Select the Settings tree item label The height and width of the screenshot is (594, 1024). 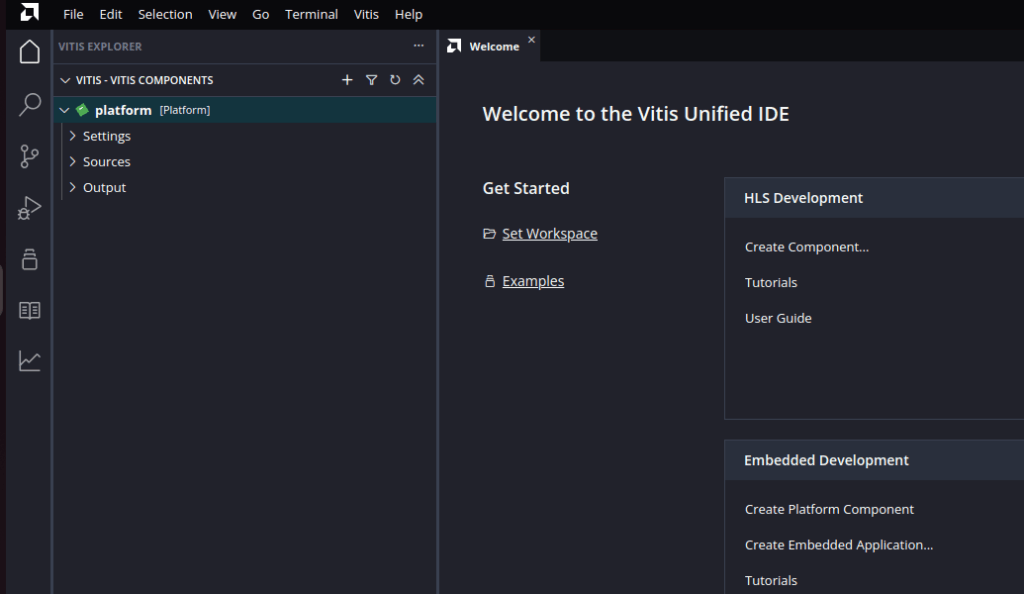pos(106,136)
